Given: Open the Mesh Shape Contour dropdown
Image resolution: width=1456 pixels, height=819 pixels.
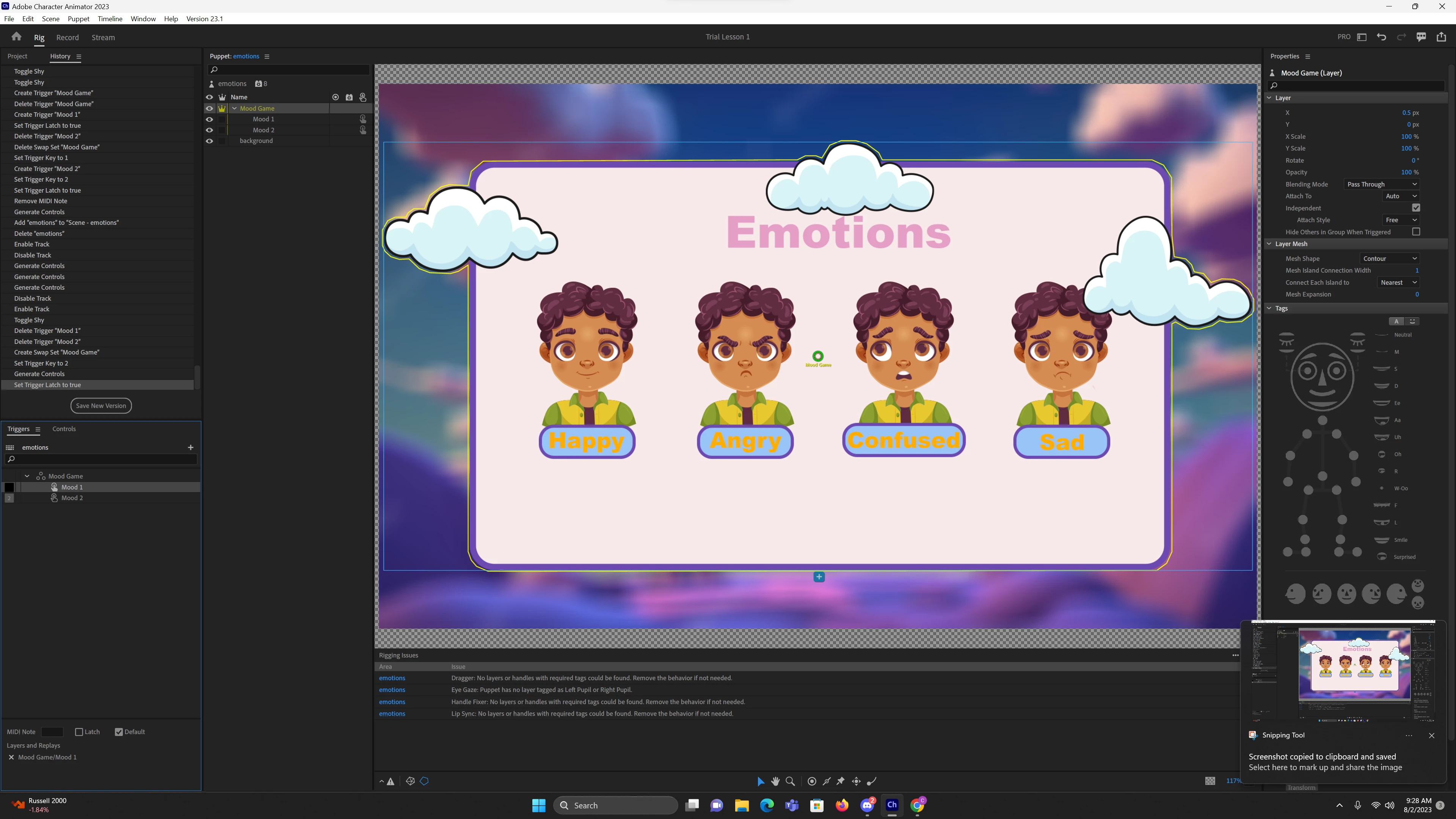Looking at the screenshot, I should [x=1389, y=258].
